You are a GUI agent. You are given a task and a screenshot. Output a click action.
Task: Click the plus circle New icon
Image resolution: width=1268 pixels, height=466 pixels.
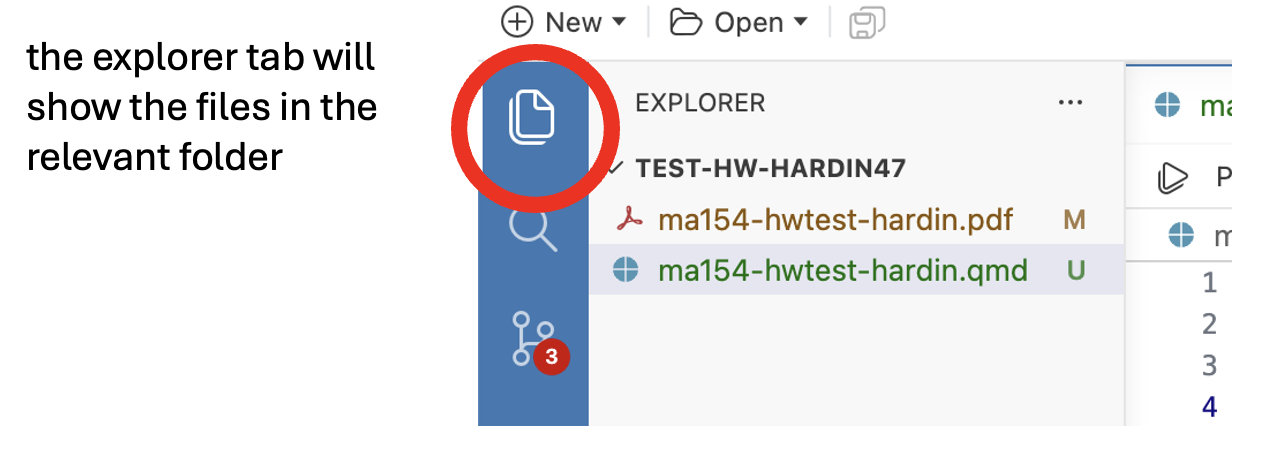pyautogui.click(x=517, y=22)
